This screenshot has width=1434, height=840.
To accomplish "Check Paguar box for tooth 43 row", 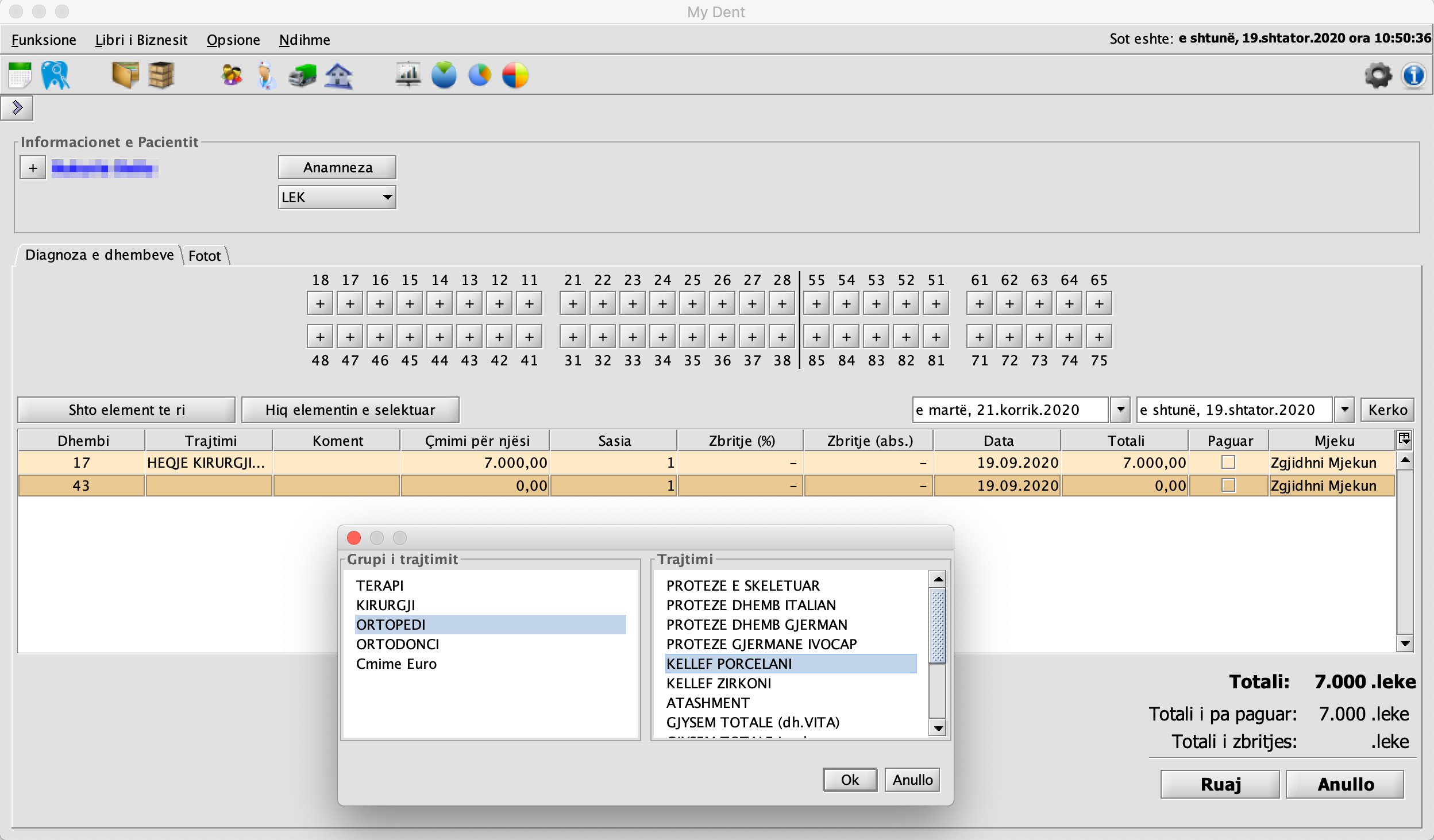I will coord(1228,485).
